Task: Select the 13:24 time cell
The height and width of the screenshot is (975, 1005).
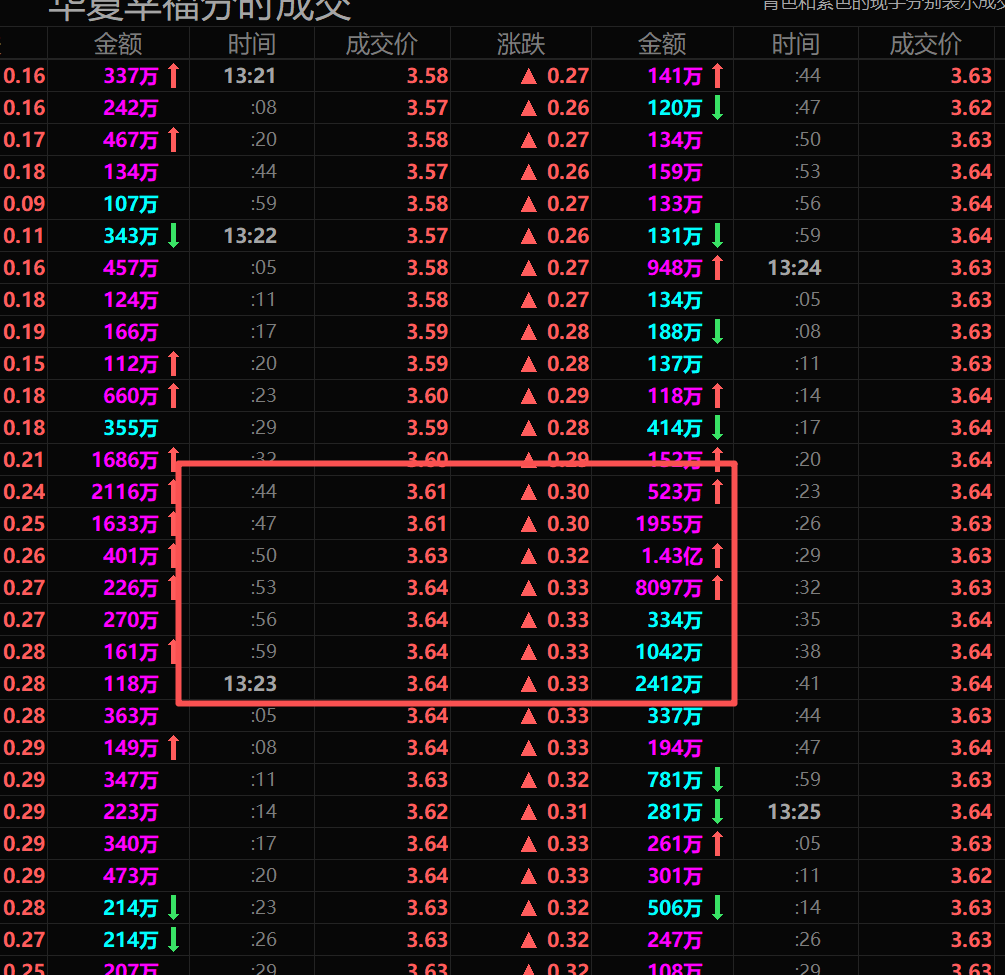Action: tap(794, 268)
